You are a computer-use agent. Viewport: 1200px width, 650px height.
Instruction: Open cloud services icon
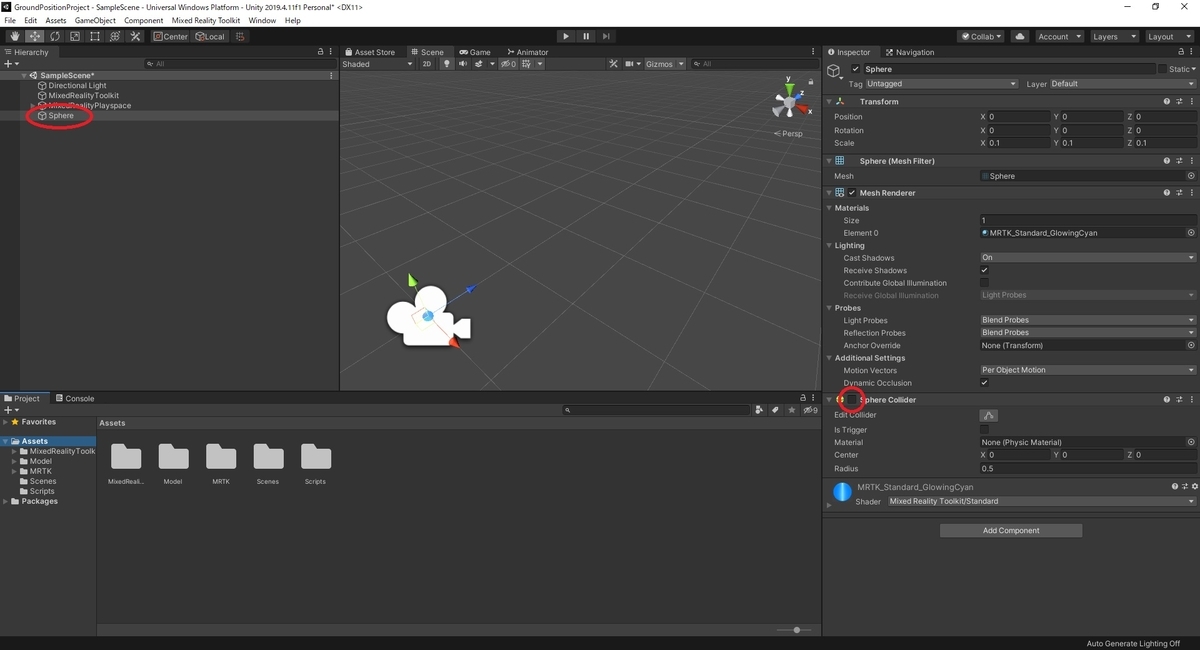tap(1020, 36)
